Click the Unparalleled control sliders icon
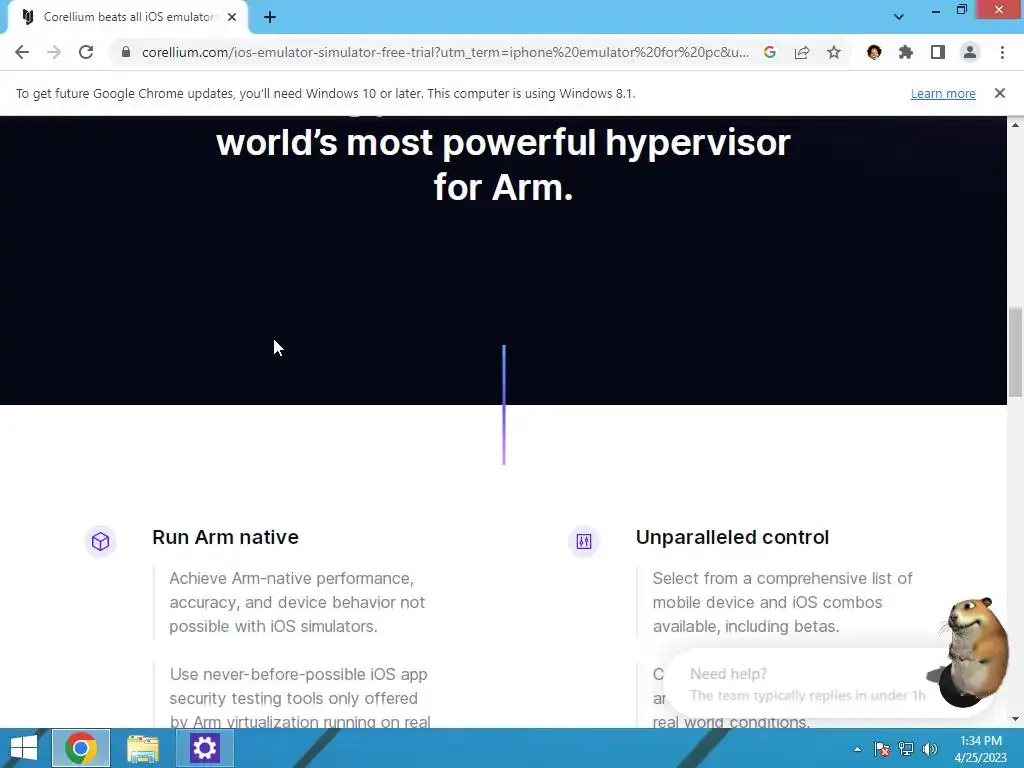 (x=584, y=541)
